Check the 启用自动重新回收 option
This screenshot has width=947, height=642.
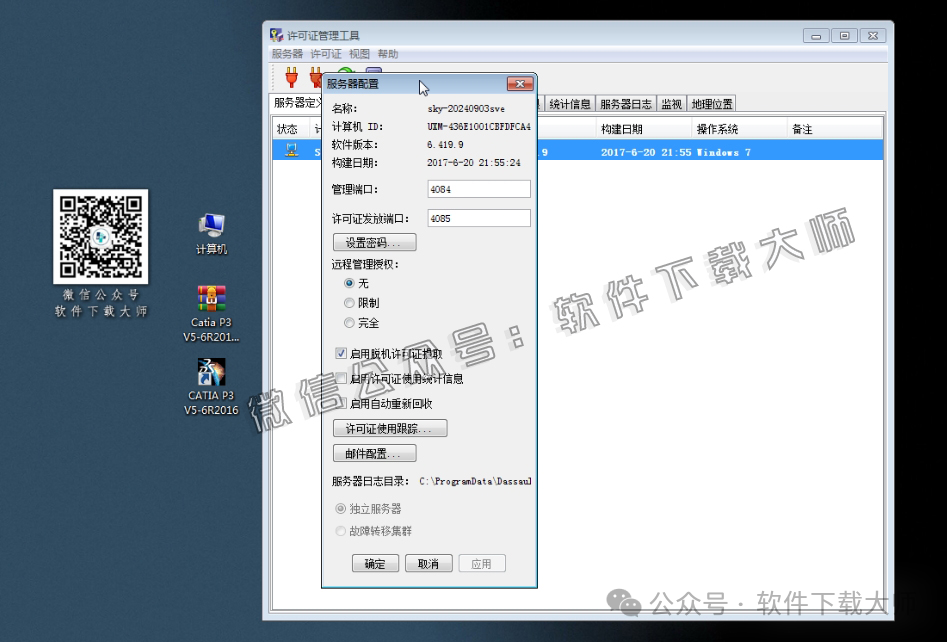(x=341, y=403)
